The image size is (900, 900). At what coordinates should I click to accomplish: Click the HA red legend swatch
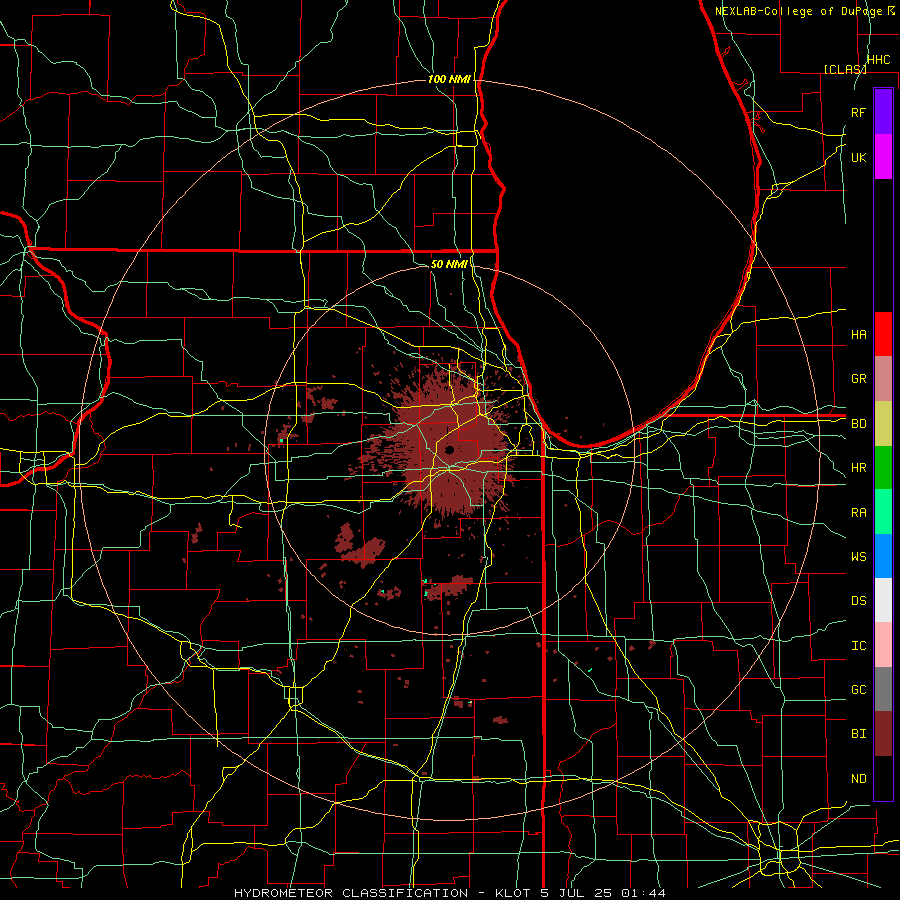tap(883, 334)
